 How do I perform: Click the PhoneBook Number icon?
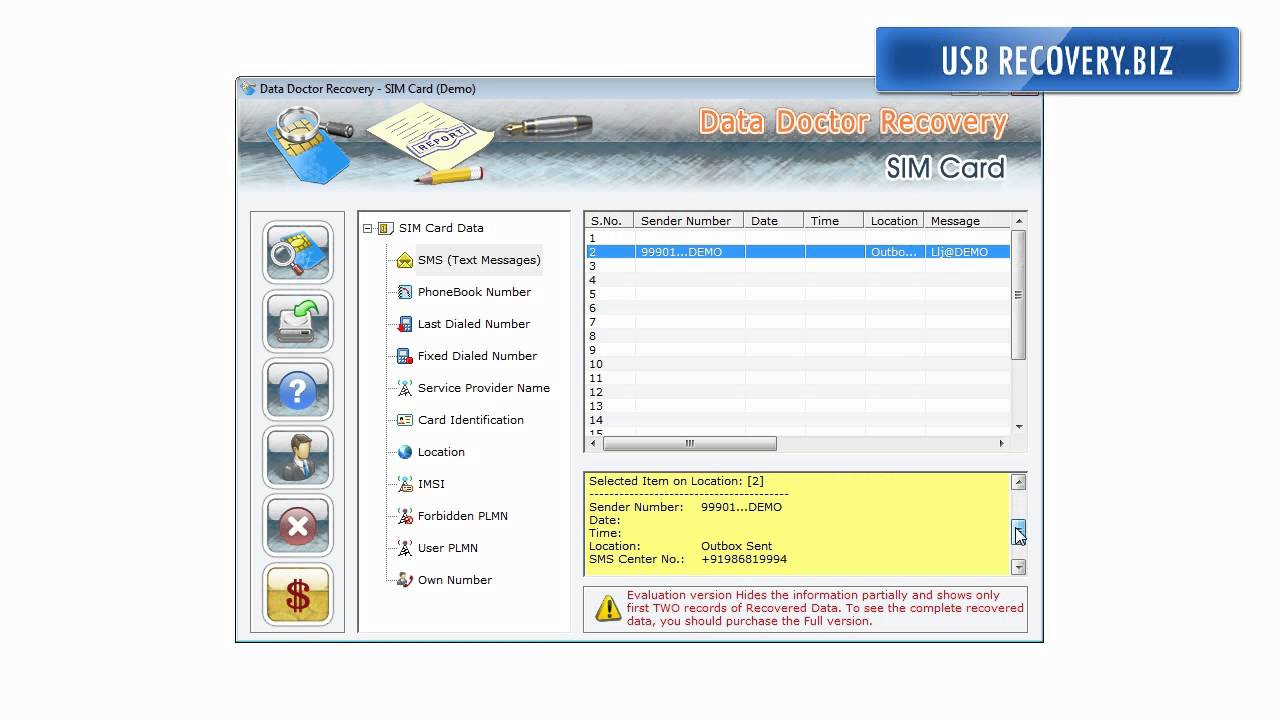(404, 292)
